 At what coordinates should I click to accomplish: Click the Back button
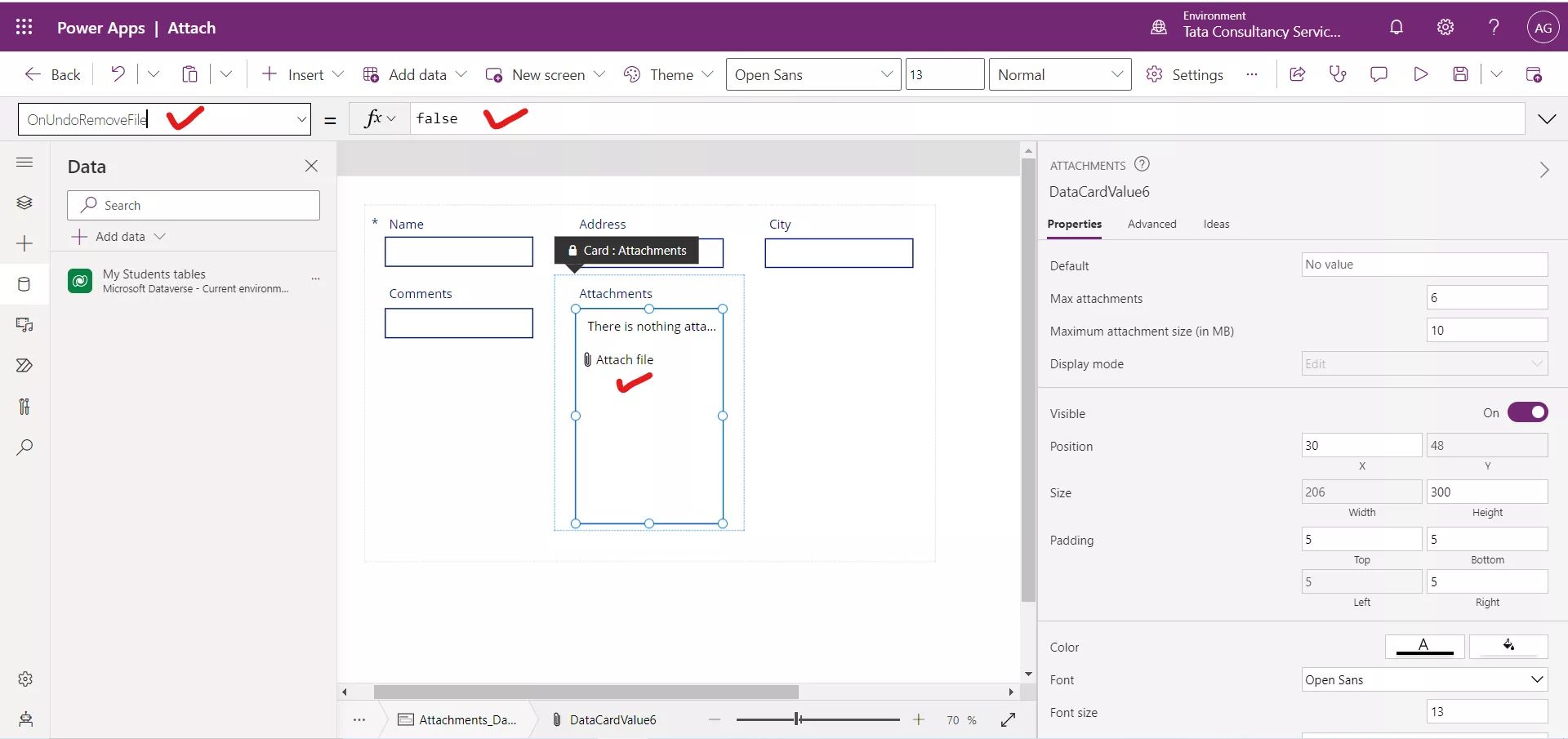tap(51, 73)
